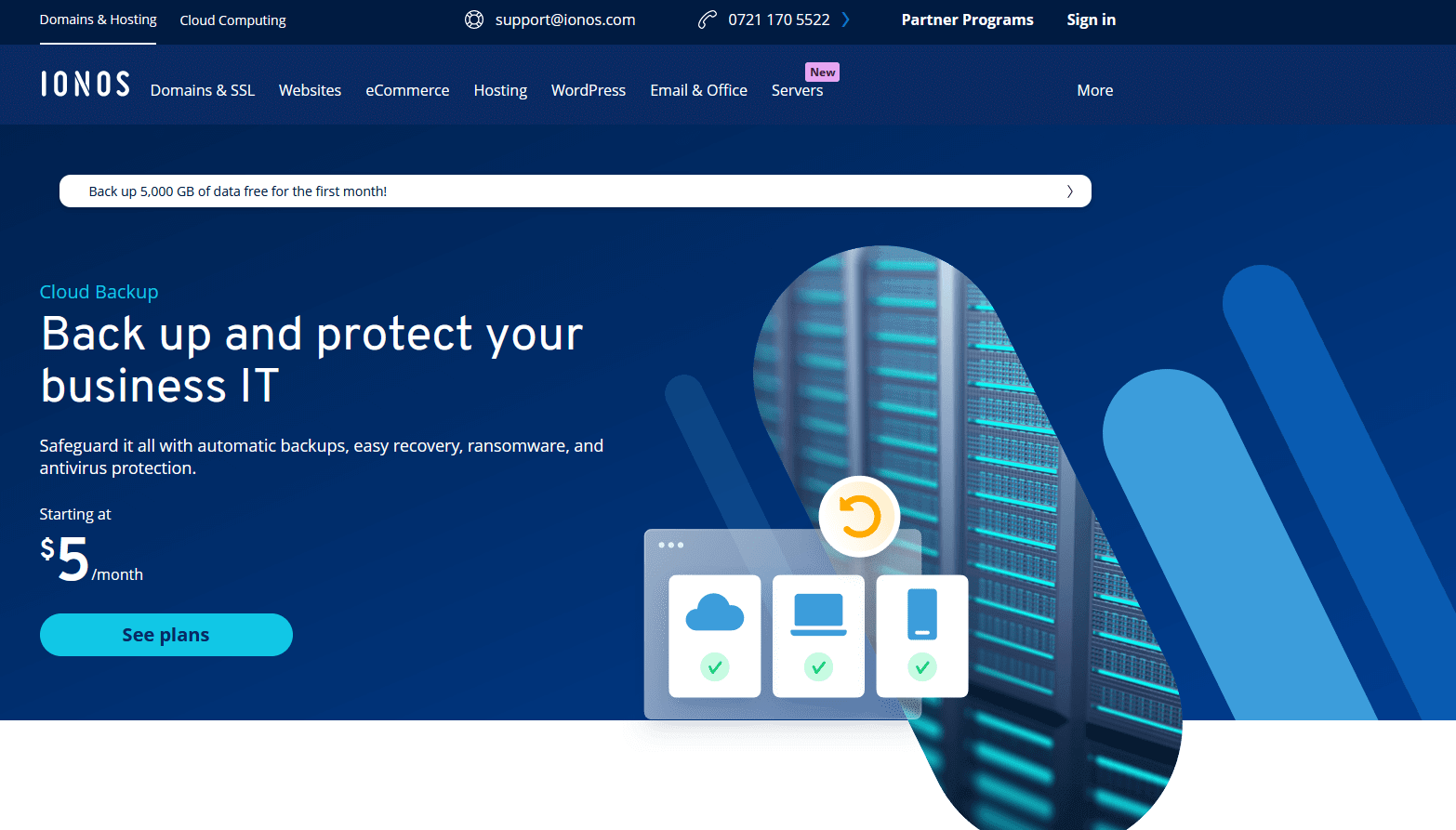
Task: Click the 'Safeguard it all with automatic backups' text
Action: 322,456
